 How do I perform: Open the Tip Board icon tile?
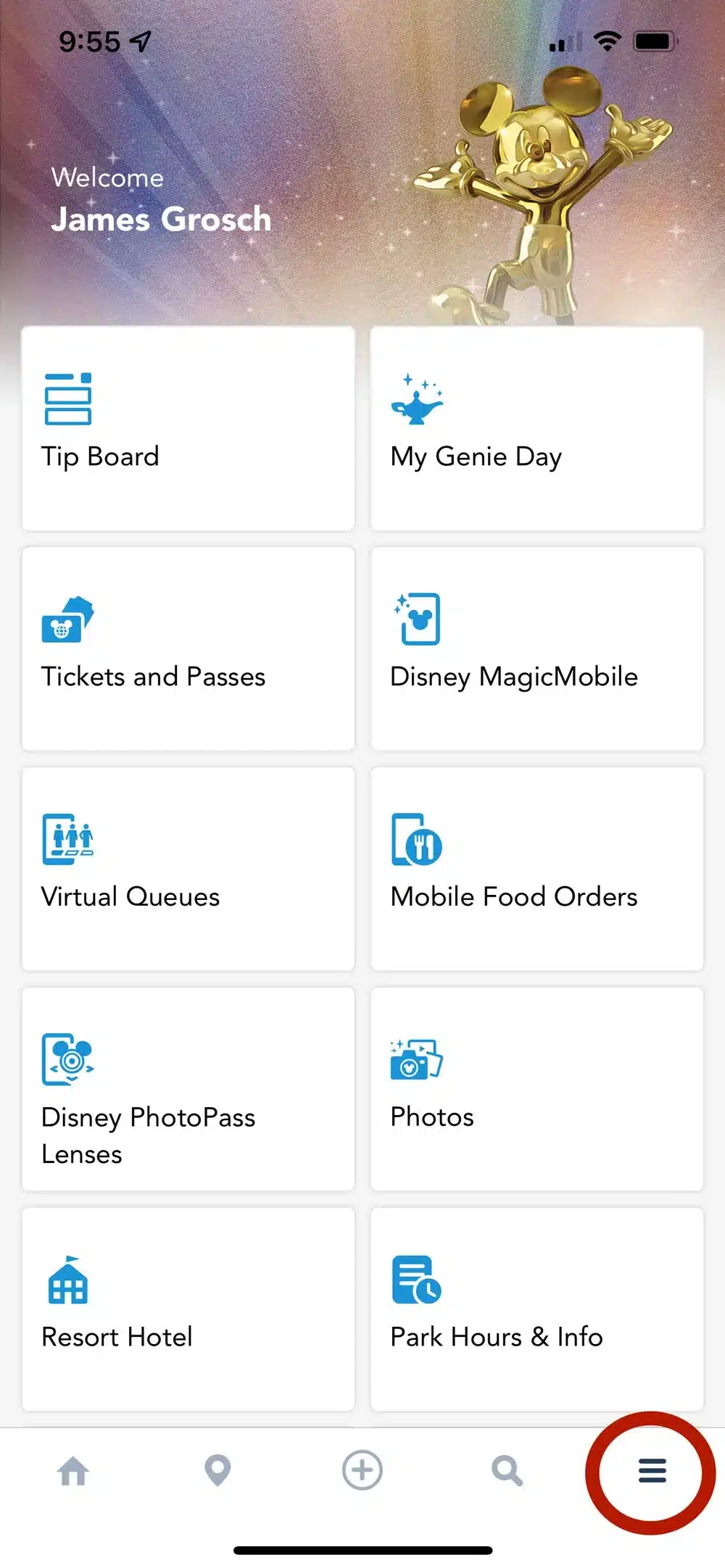click(x=67, y=399)
